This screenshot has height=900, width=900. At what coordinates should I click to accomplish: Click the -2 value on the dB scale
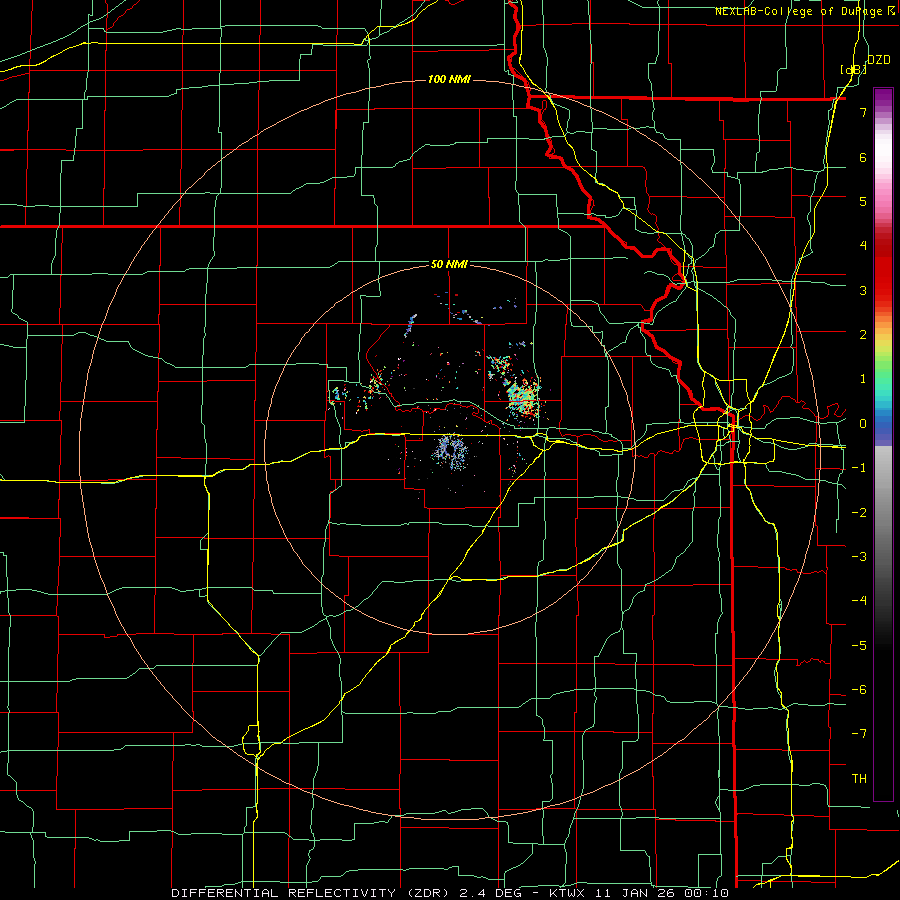tap(859, 513)
